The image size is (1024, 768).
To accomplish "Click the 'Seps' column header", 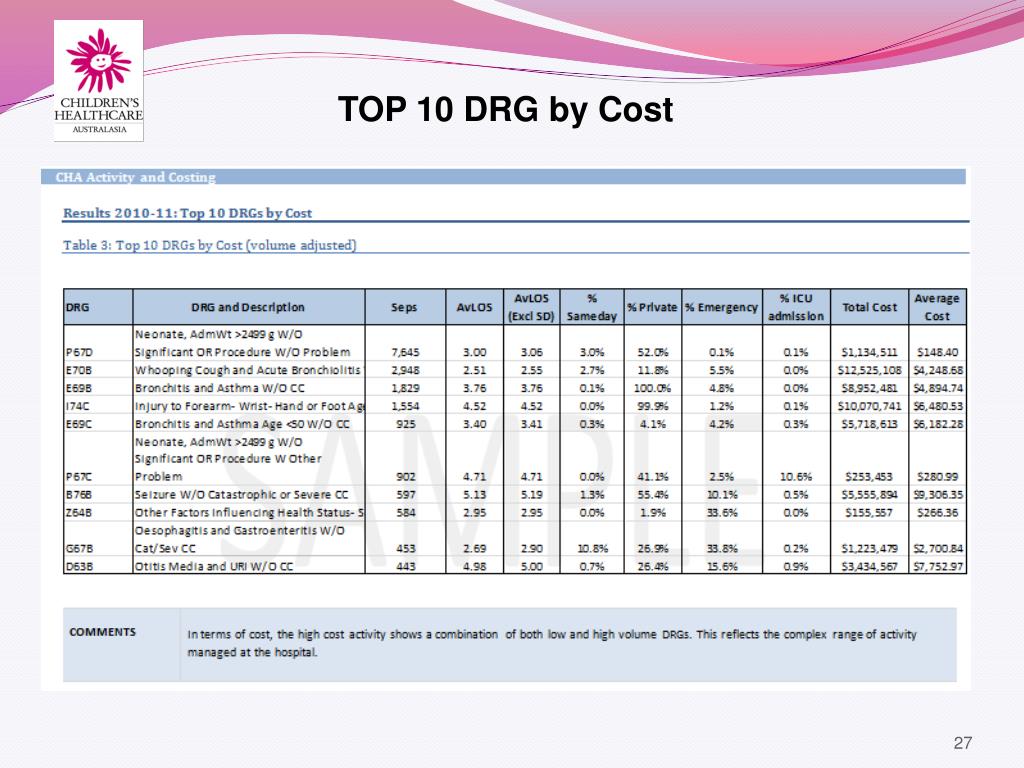I will [x=404, y=307].
